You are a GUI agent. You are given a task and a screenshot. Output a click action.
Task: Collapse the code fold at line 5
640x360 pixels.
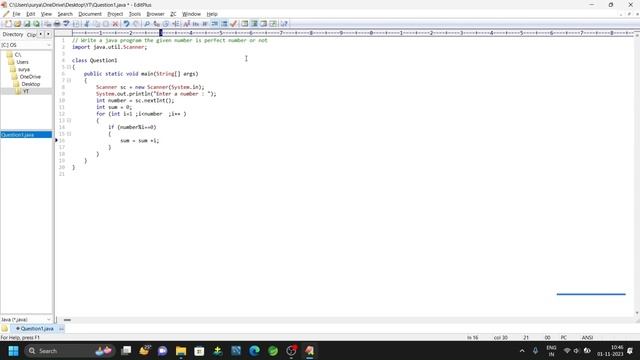[x=69, y=67]
